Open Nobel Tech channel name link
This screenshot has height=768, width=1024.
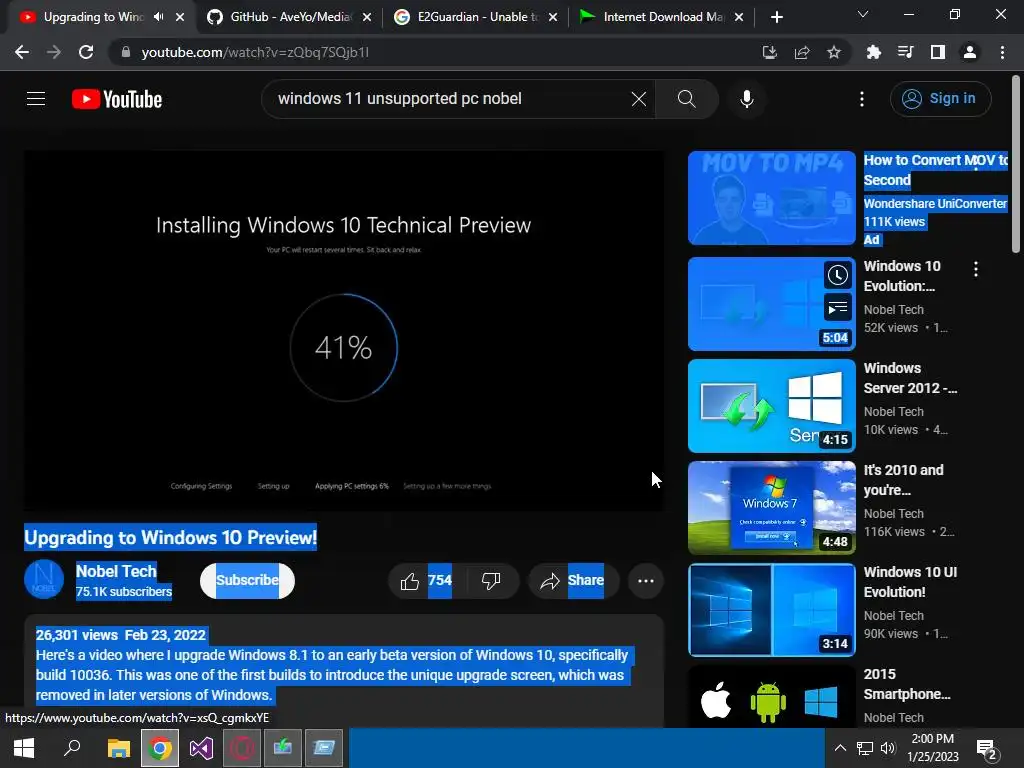[116, 571]
